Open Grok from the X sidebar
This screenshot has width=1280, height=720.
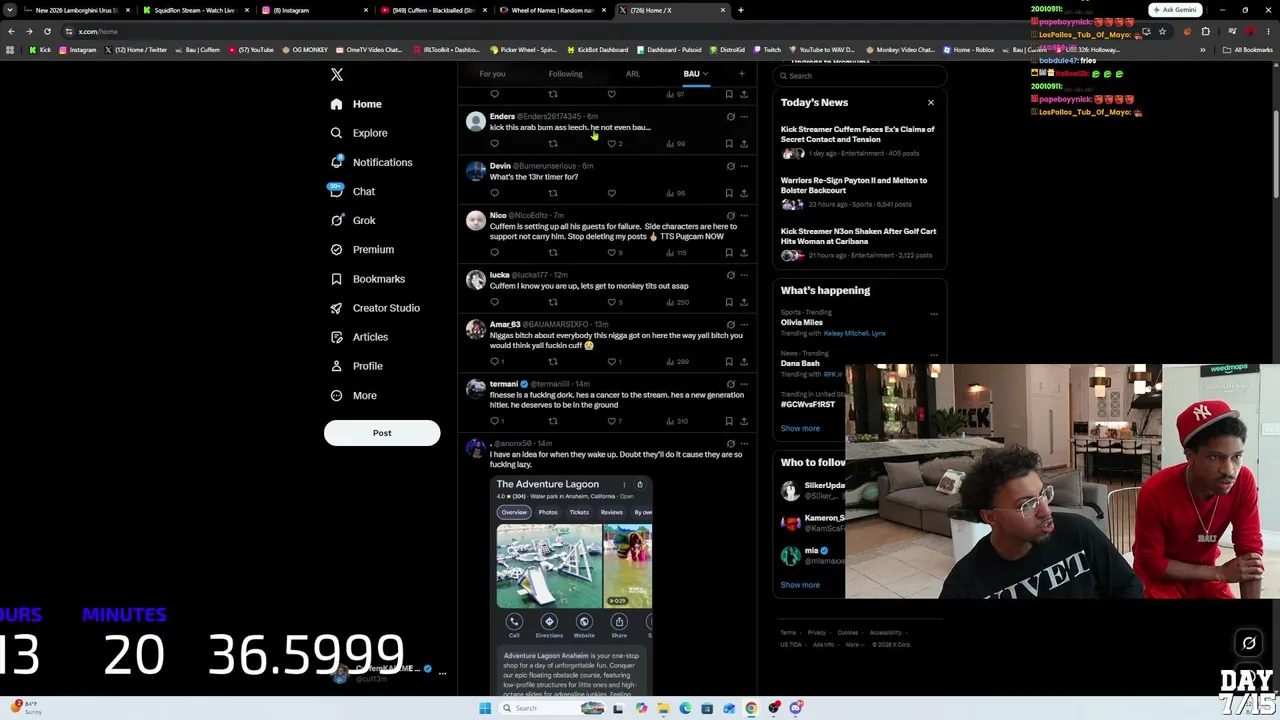click(352, 220)
